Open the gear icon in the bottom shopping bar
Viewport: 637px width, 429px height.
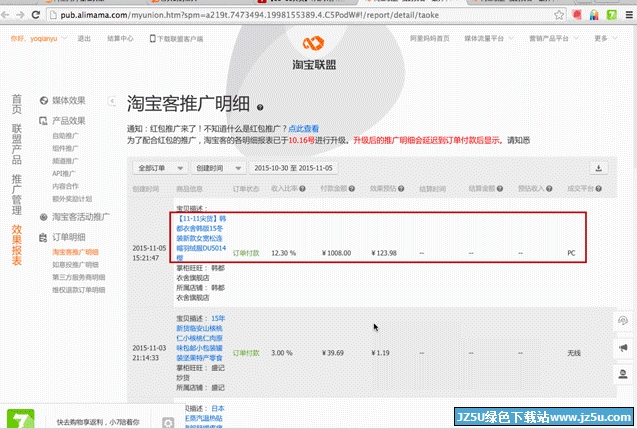coord(168,423)
